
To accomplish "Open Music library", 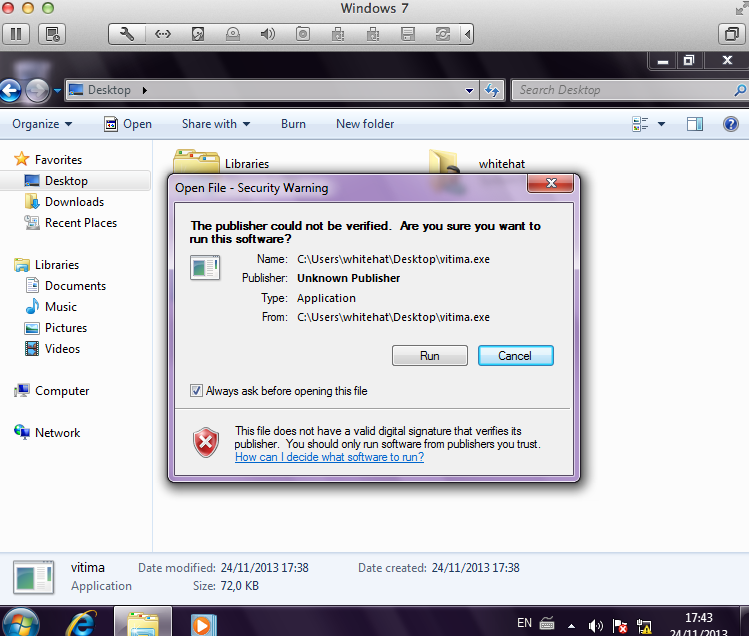I will coord(51,306).
